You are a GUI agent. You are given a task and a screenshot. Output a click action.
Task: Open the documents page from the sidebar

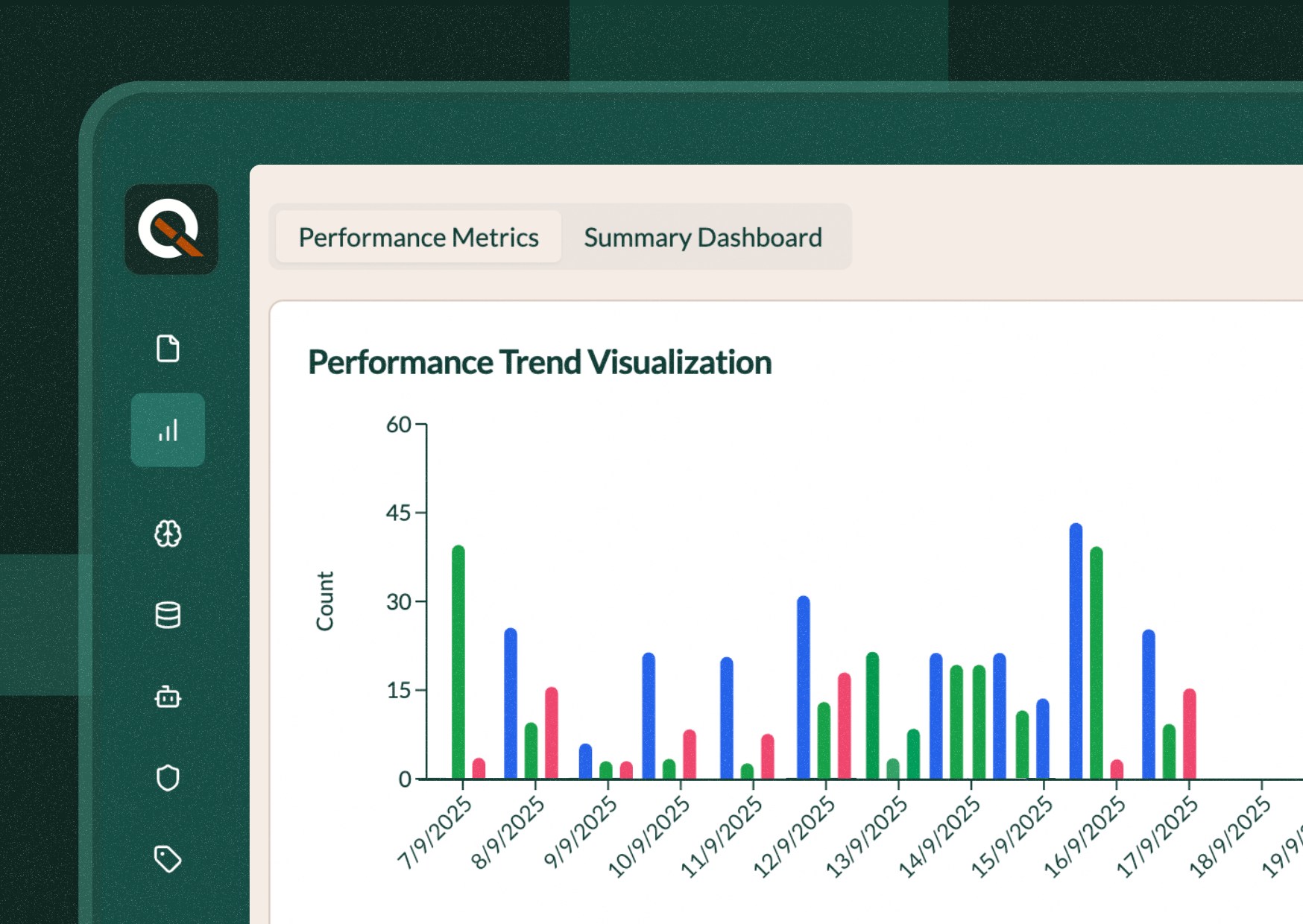[168, 349]
